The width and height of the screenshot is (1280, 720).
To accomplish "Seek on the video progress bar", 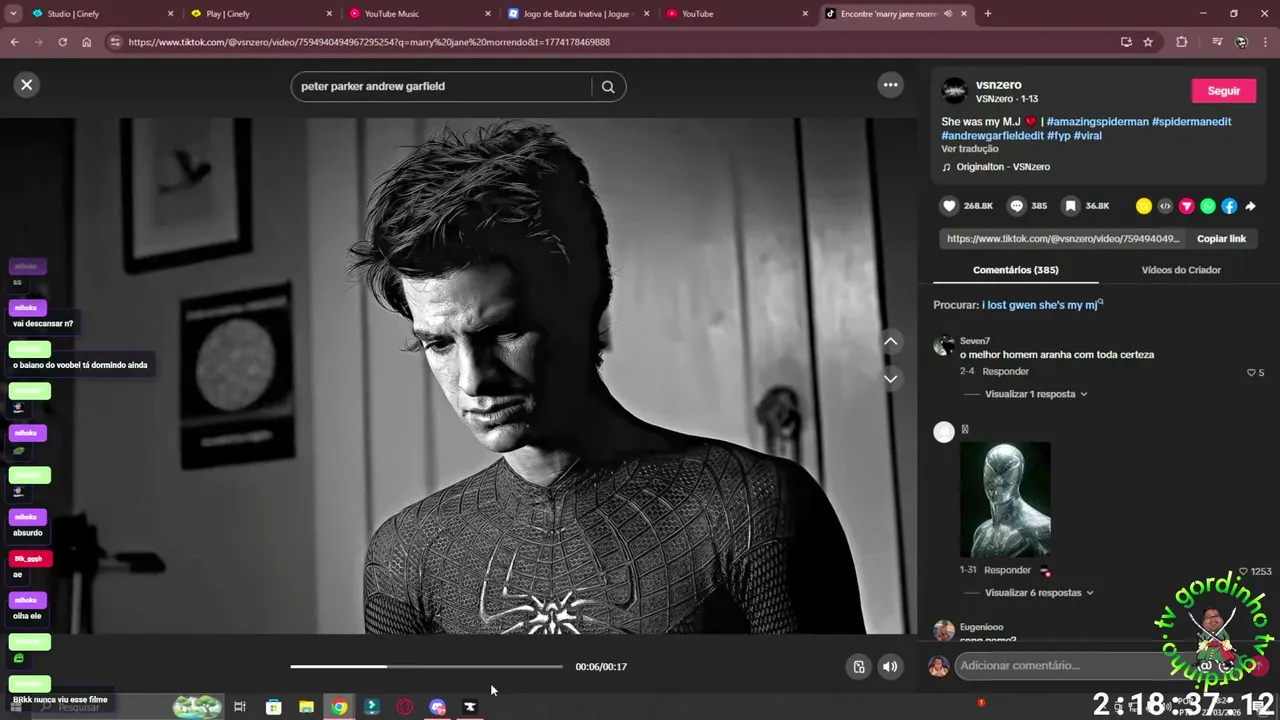I will pos(426,666).
